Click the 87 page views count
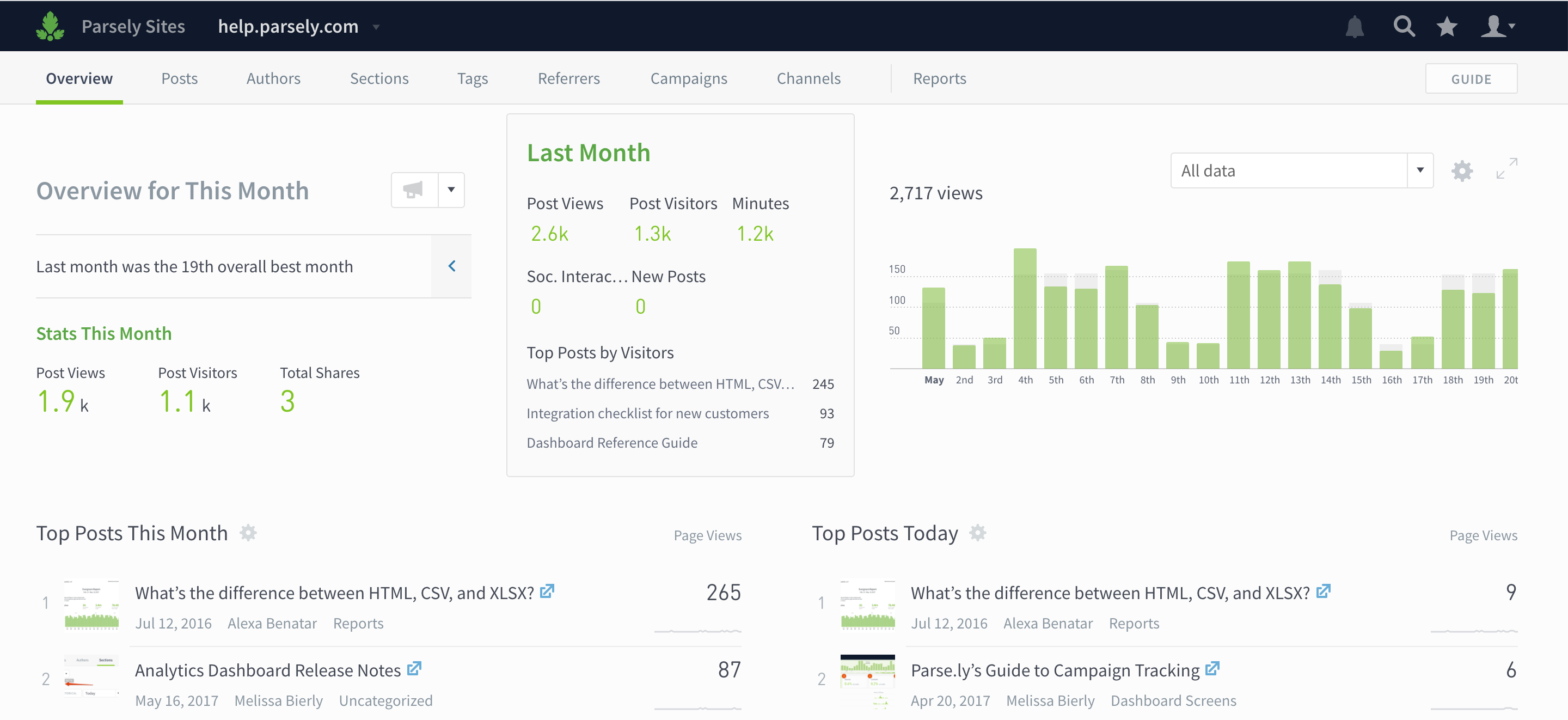The height and width of the screenshot is (720, 1568). pos(728,669)
